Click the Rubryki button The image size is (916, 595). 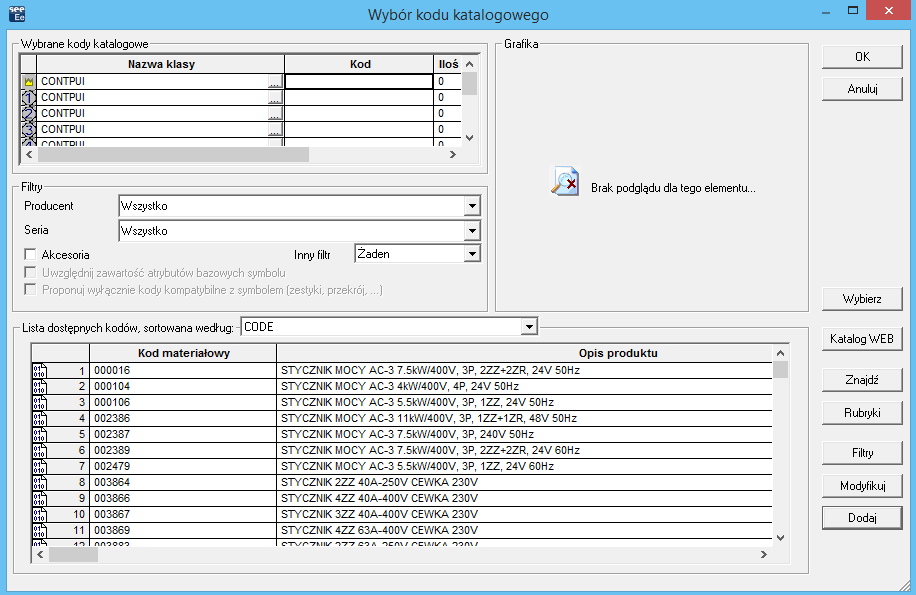[x=862, y=413]
